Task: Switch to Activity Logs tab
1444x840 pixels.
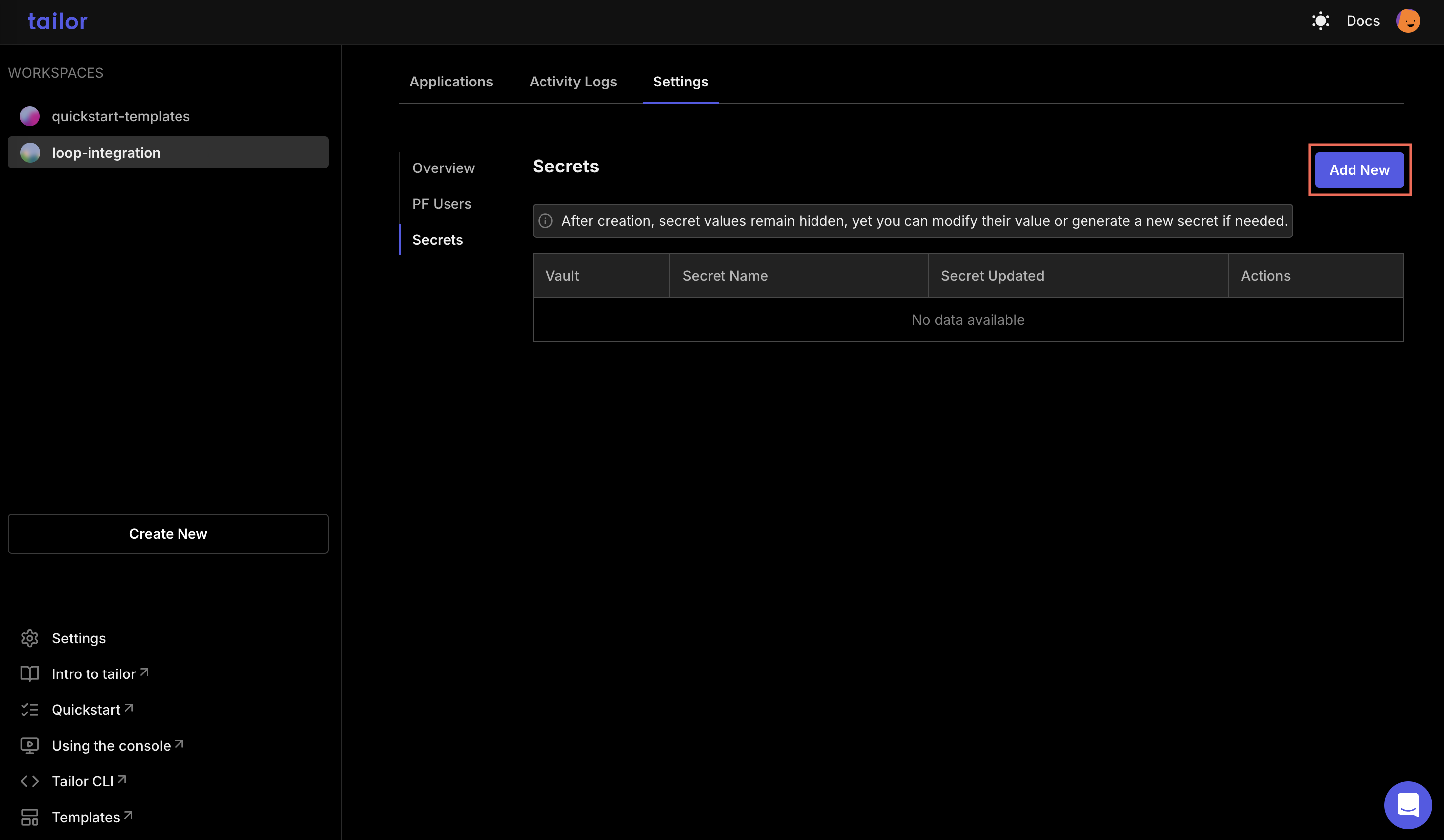Action: [573, 81]
